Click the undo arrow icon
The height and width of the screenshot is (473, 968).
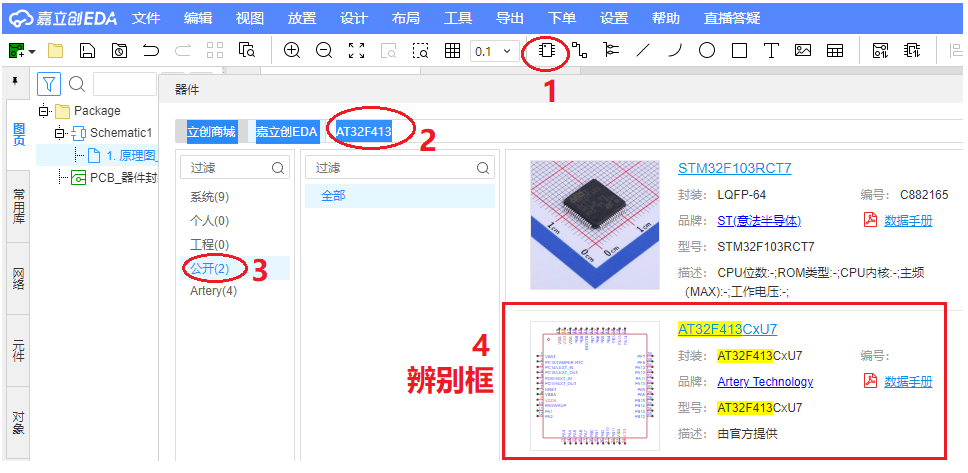151,50
